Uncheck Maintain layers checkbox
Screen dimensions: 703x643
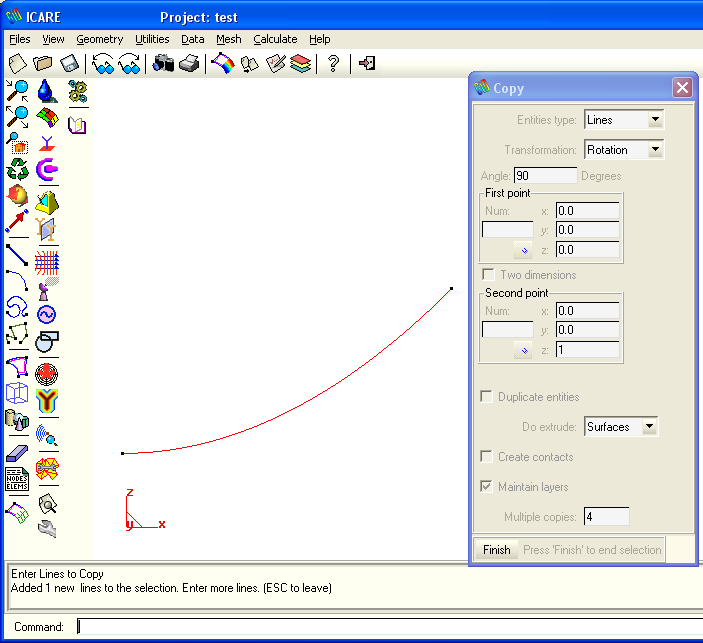point(486,487)
